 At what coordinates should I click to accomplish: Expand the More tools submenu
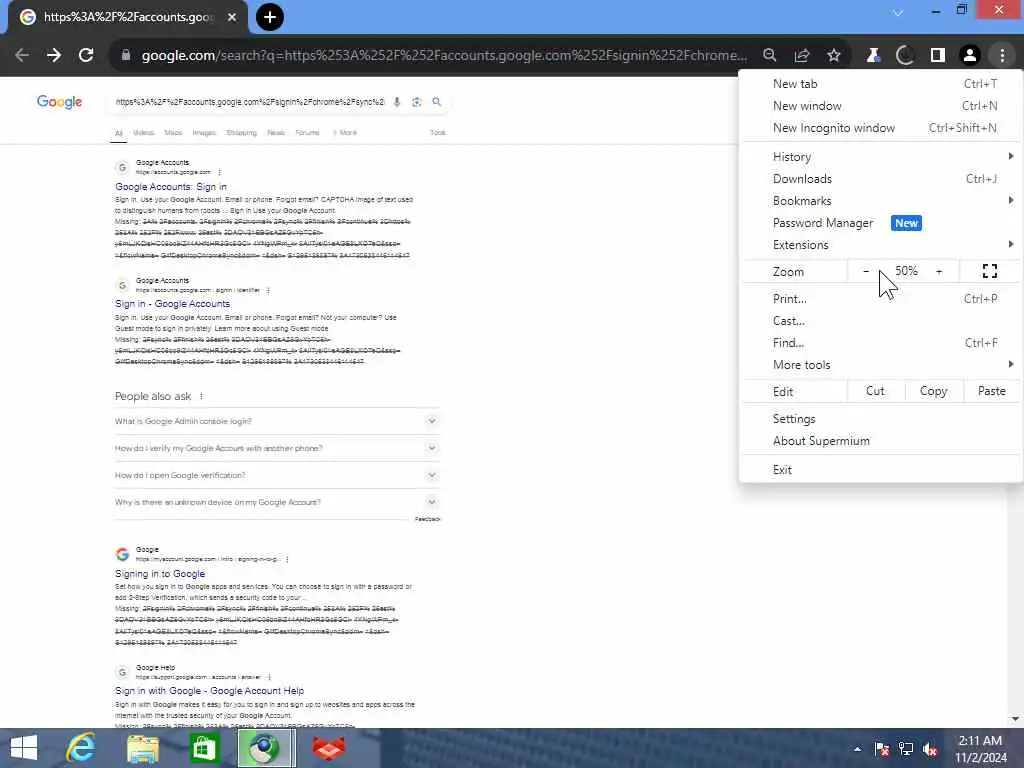tap(880, 365)
